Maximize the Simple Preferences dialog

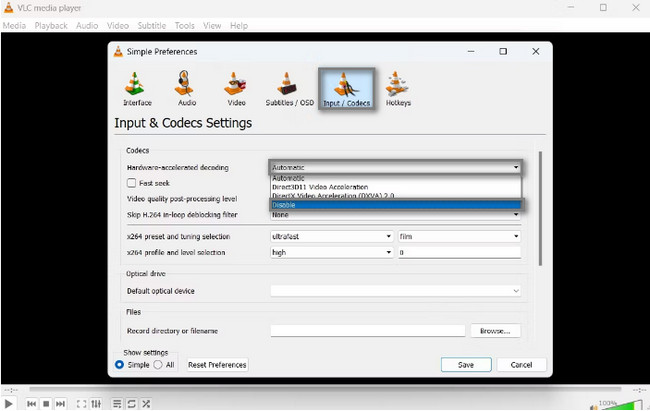(x=503, y=51)
